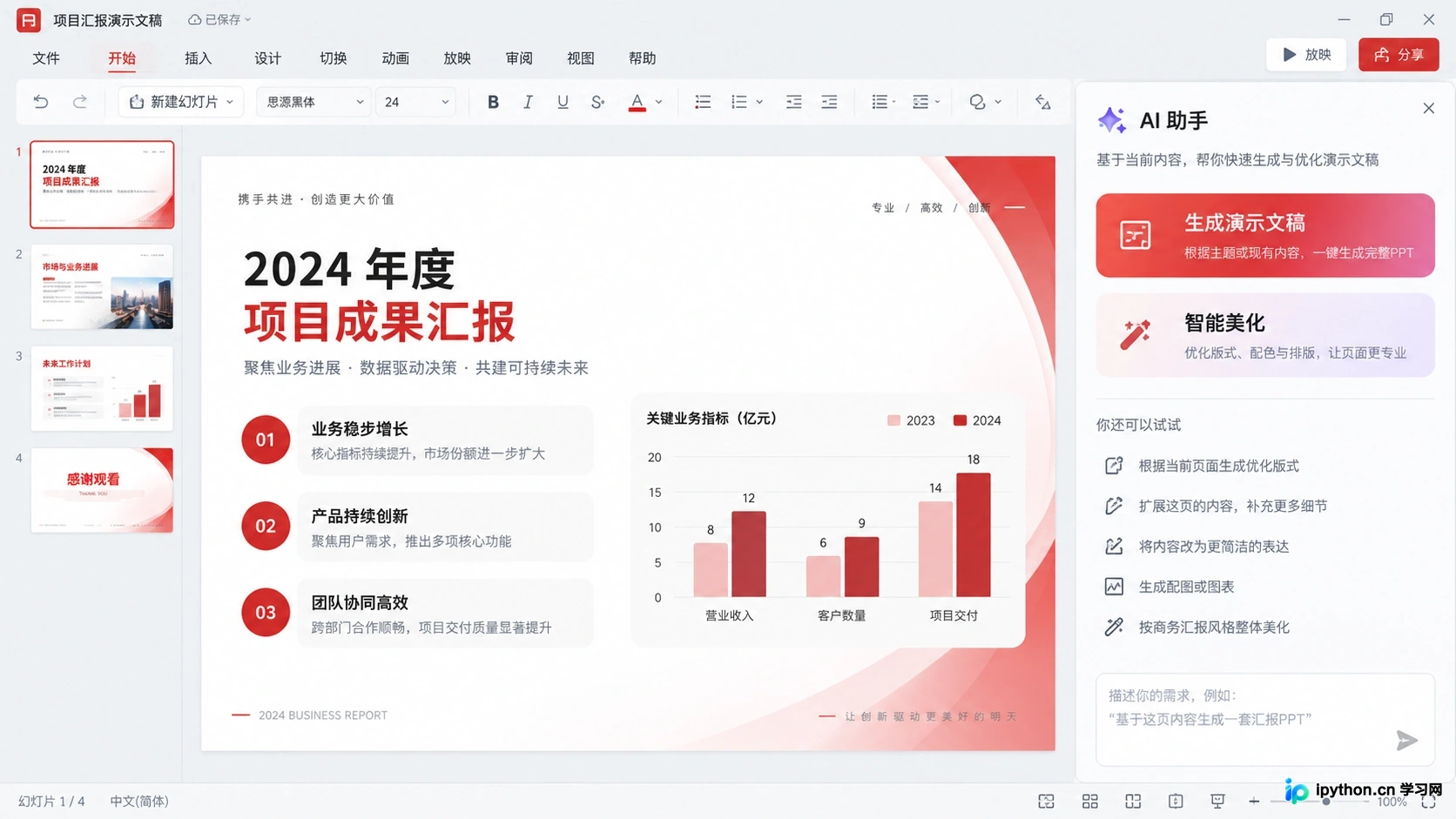Expand the font color dropdown arrow
The width and height of the screenshot is (1456, 819).
tap(659, 102)
